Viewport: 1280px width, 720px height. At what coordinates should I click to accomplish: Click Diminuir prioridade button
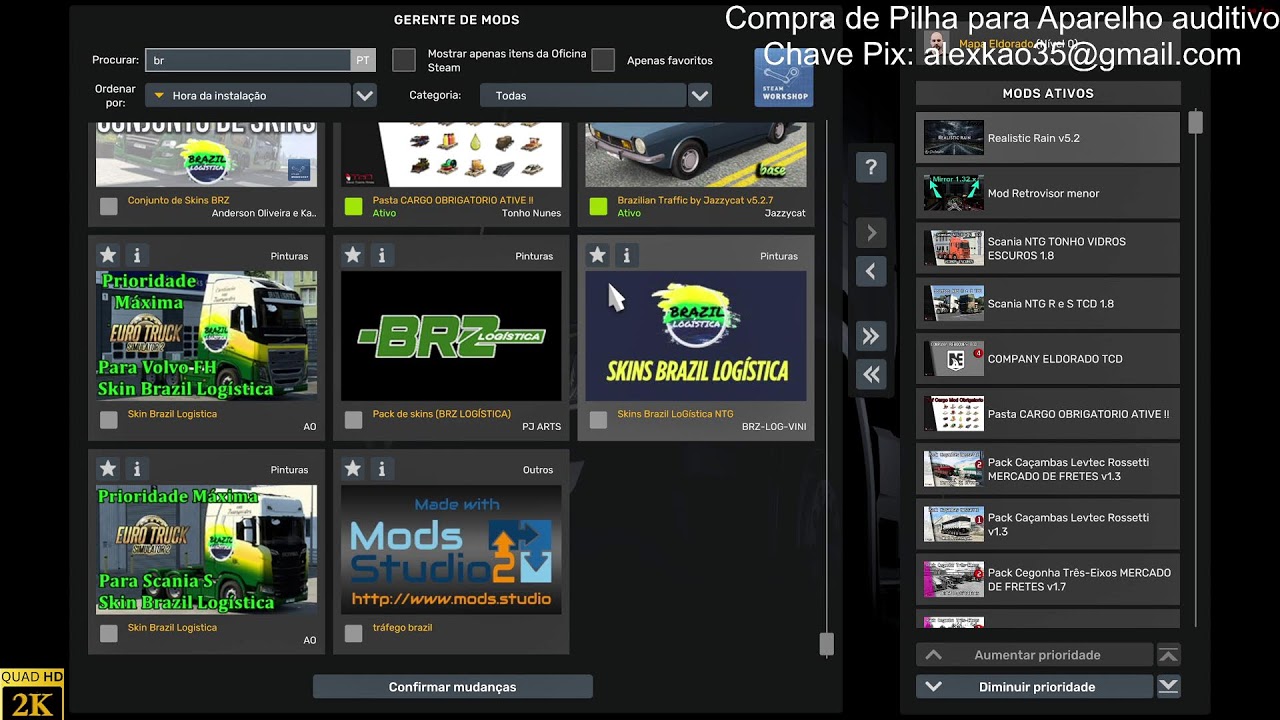(x=1034, y=687)
